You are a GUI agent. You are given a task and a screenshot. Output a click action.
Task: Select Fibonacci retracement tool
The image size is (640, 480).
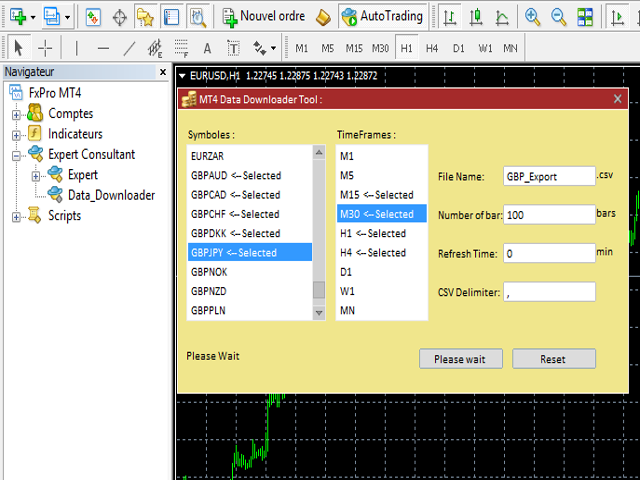[x=181, y=48]
